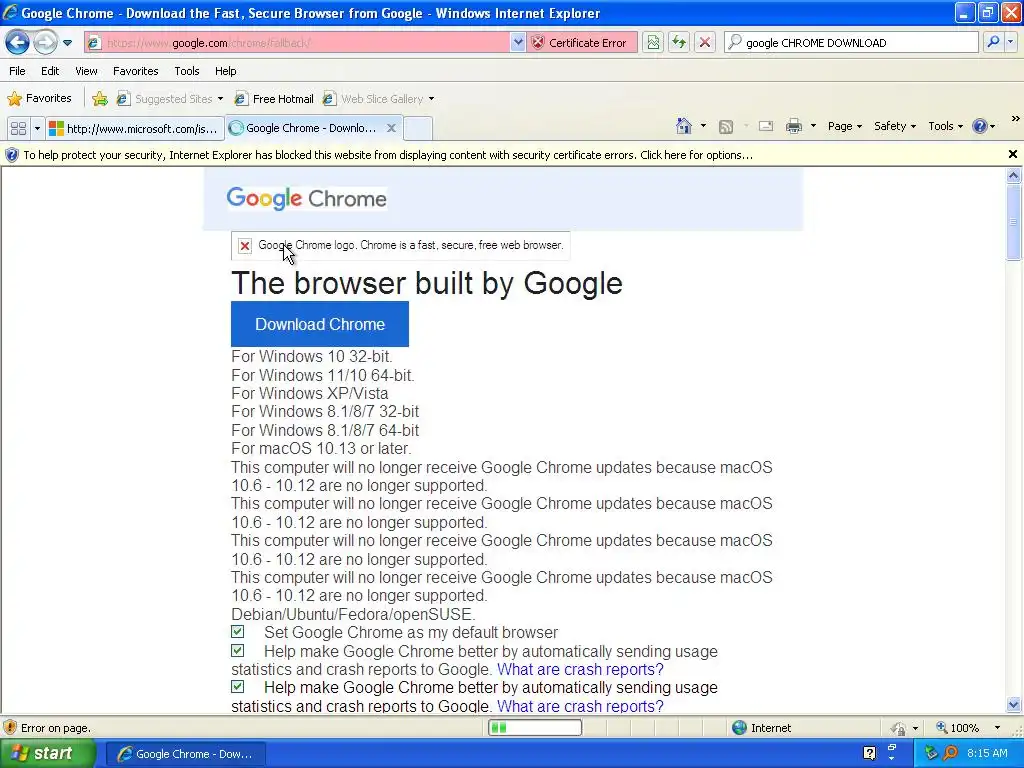This screenshot has height=768, width=1024.
Task: Click the Forward navigation arrow
Action: [x=44, y=43]
